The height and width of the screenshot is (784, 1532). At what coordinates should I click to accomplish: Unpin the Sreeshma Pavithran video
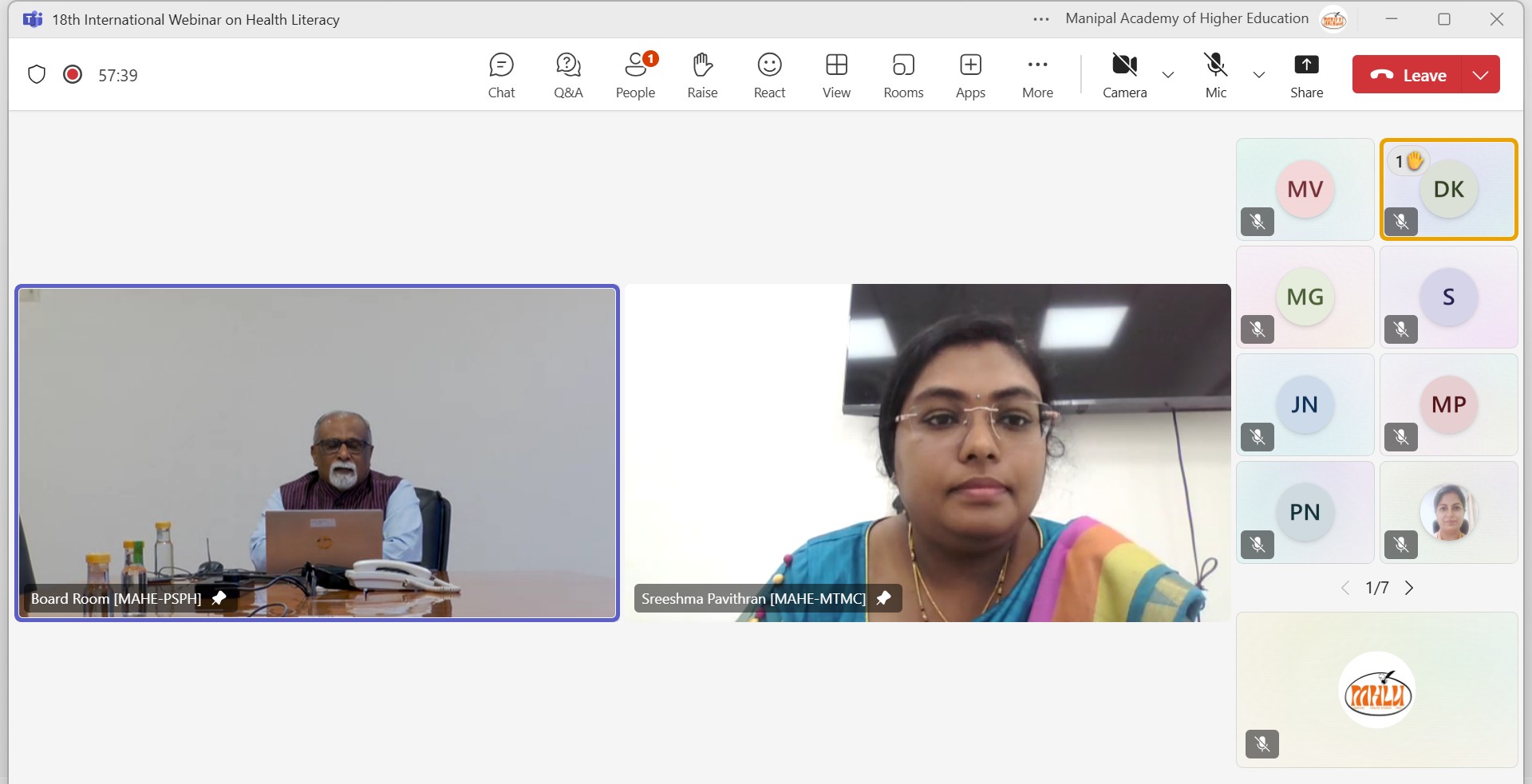(x=883, y=598)
